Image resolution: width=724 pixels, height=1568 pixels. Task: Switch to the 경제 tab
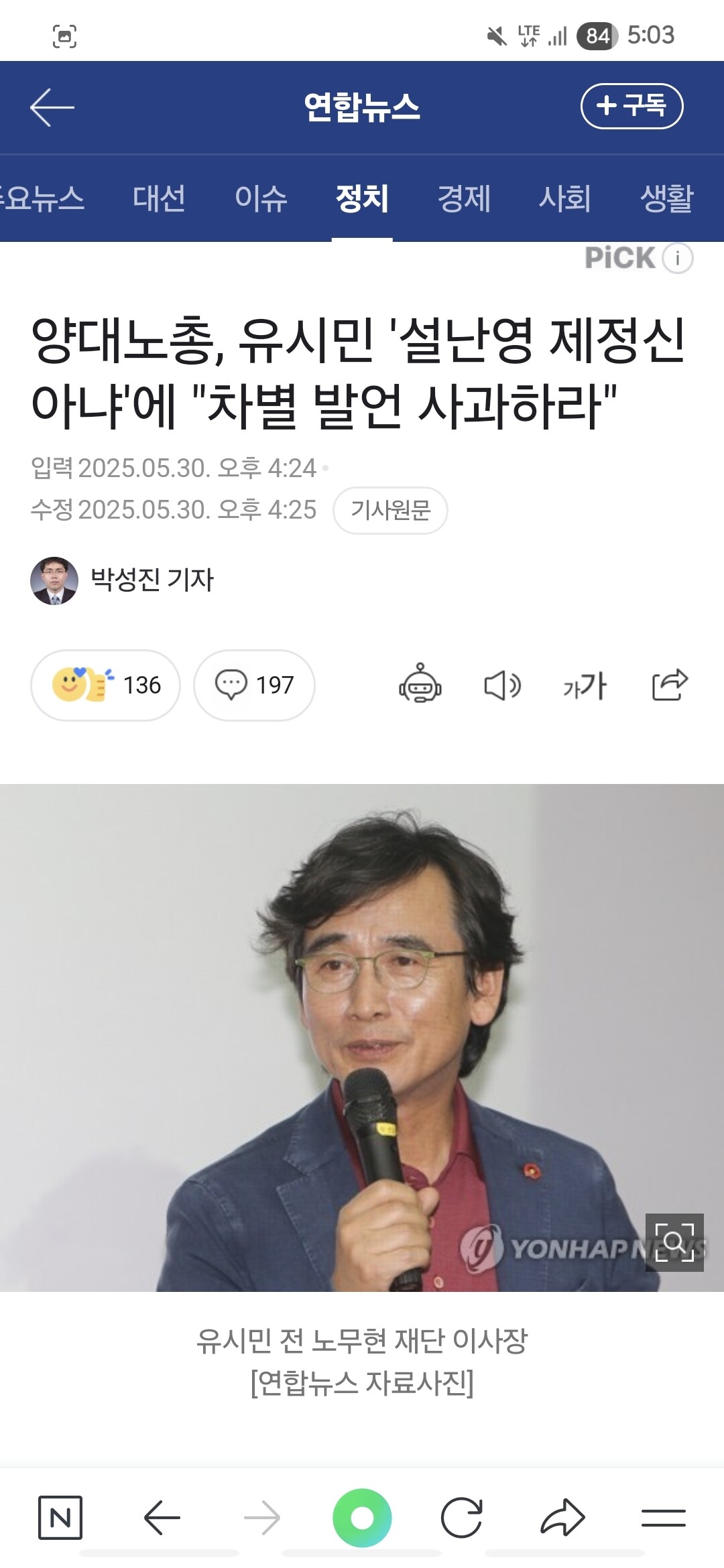point(464,198)
